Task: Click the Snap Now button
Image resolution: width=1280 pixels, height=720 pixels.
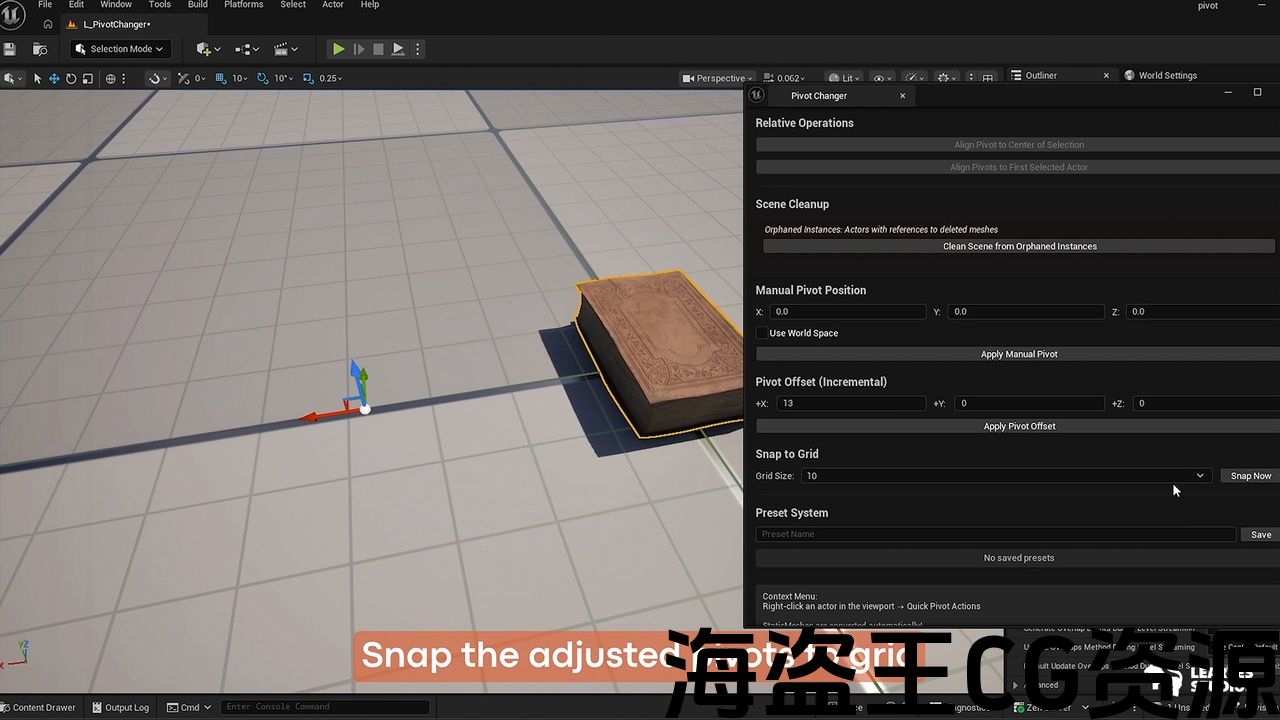Action: coord(1250,476)
